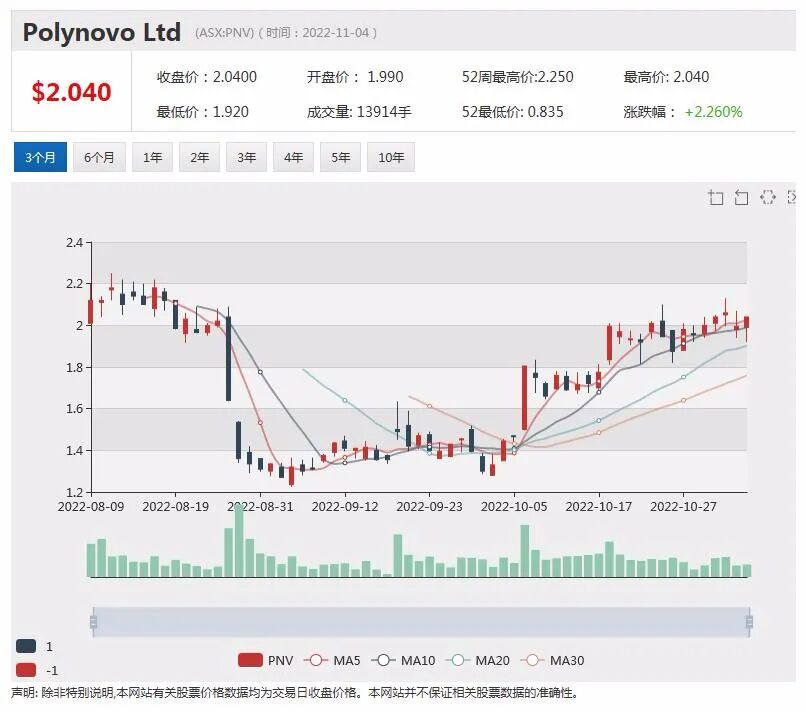The height and width of the screenshot is (713, 806).
Task: Click the 2022-09-23 x-axis label
Action: tap(429, 507)
